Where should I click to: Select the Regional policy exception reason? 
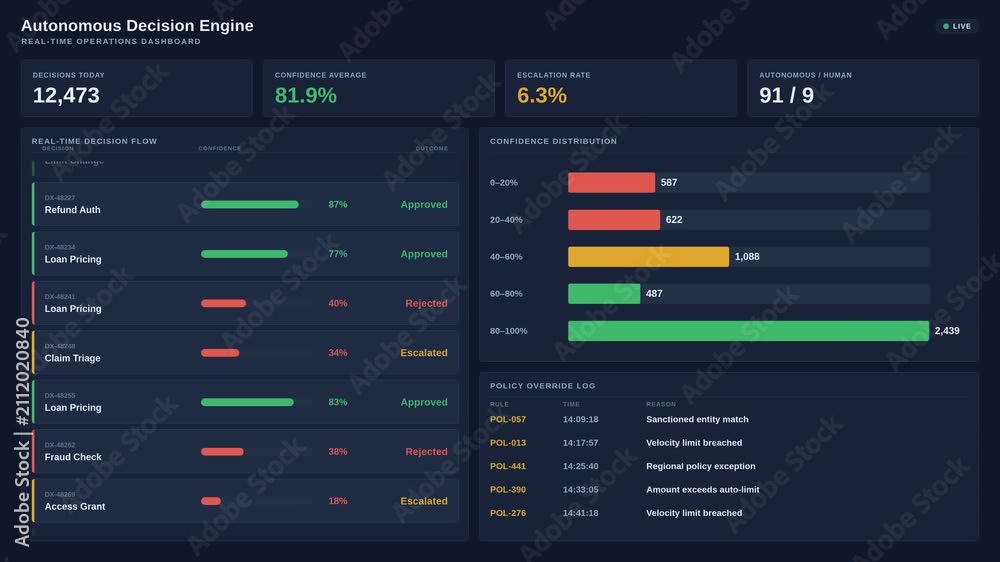pyautogui.click(x=700, y=466)
